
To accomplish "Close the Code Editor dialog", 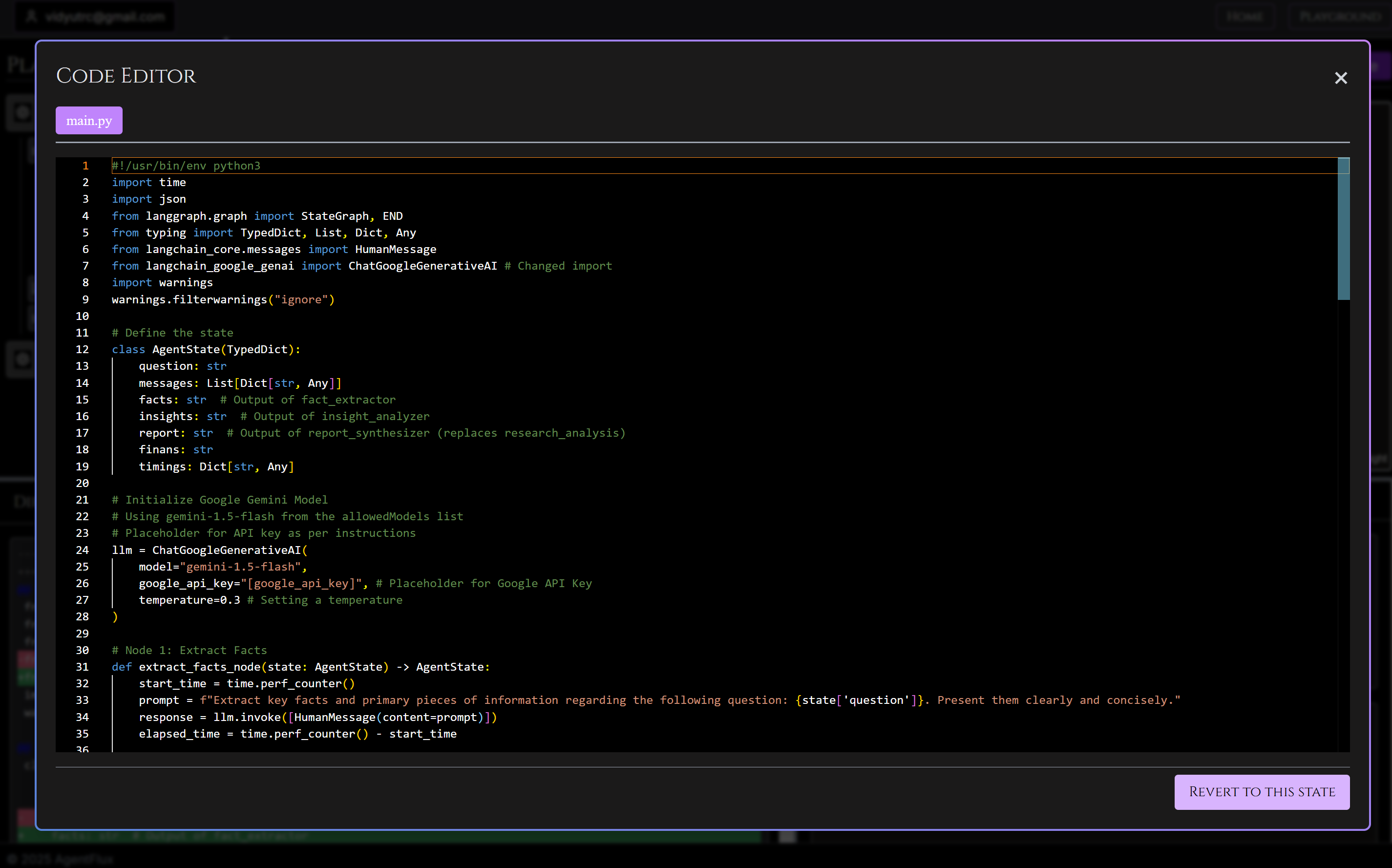I will (1340, 78).
